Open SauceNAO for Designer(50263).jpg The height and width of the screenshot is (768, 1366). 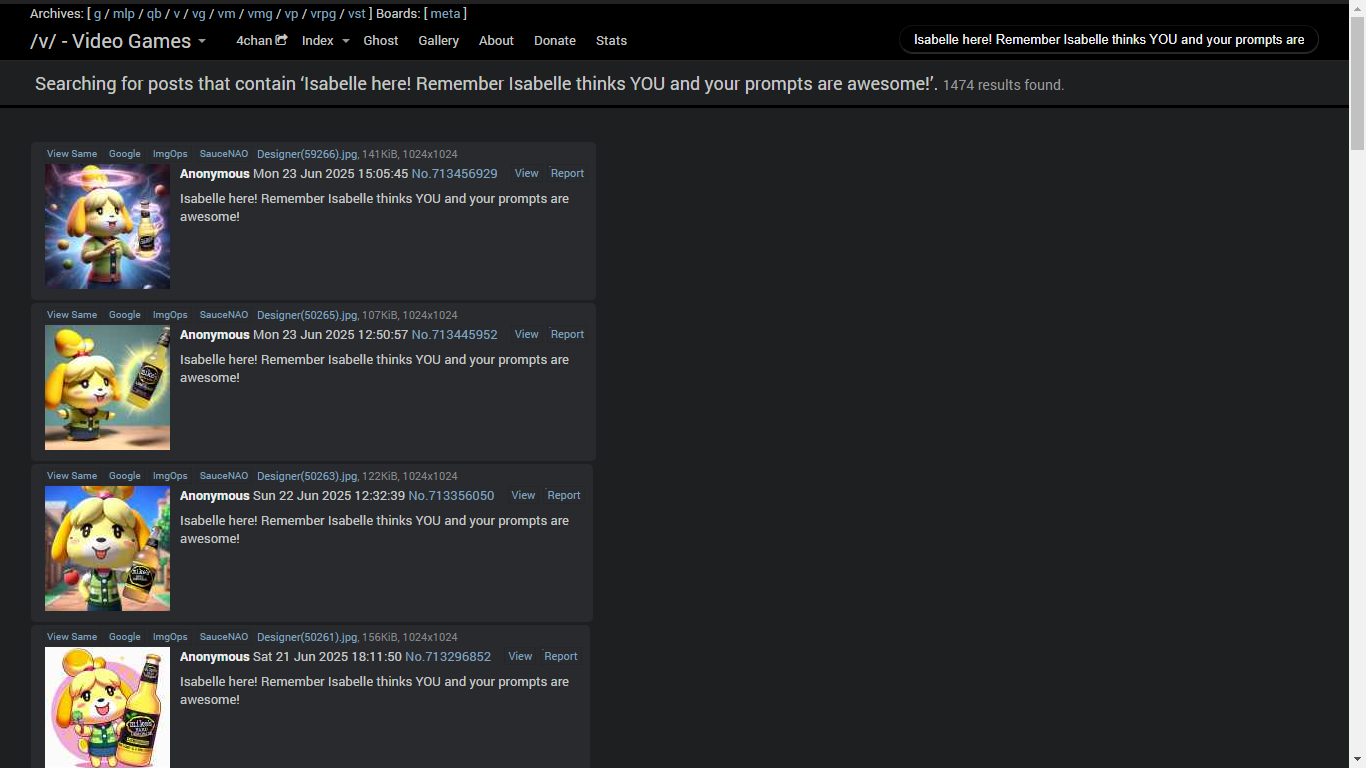click(224, 476)
